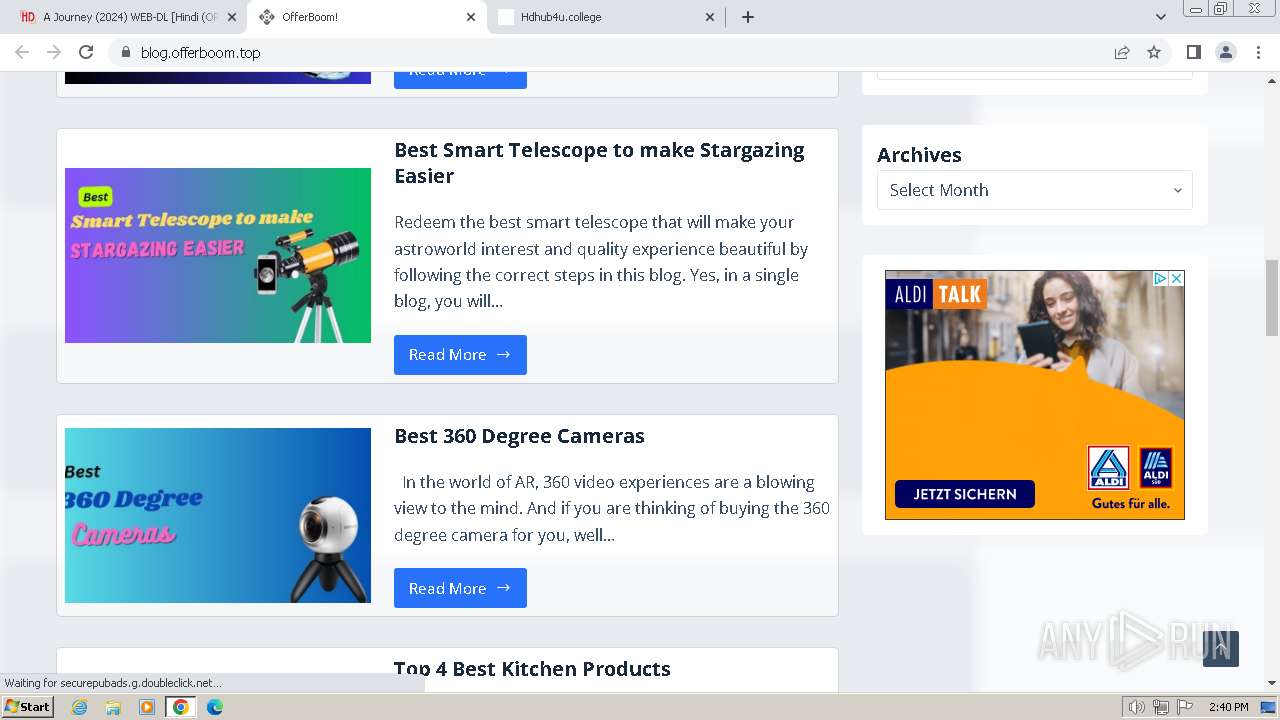Image resolution: width=1280 pixels, height=720 pixels.
Task: Open the Archives Select Month dropdown
Action: (1035, 190)
